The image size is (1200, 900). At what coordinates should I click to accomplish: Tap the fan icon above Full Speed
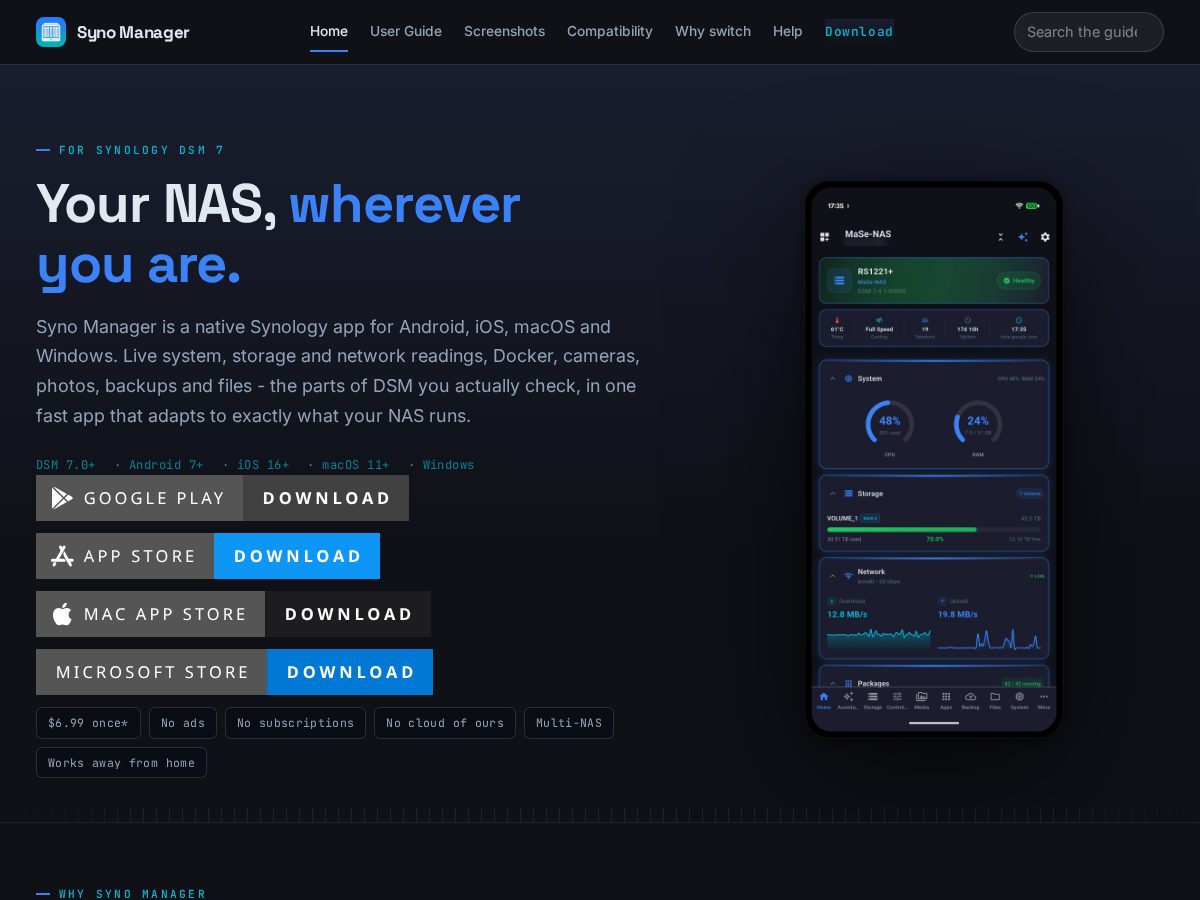pyautogui.click(x=879, y=320)
